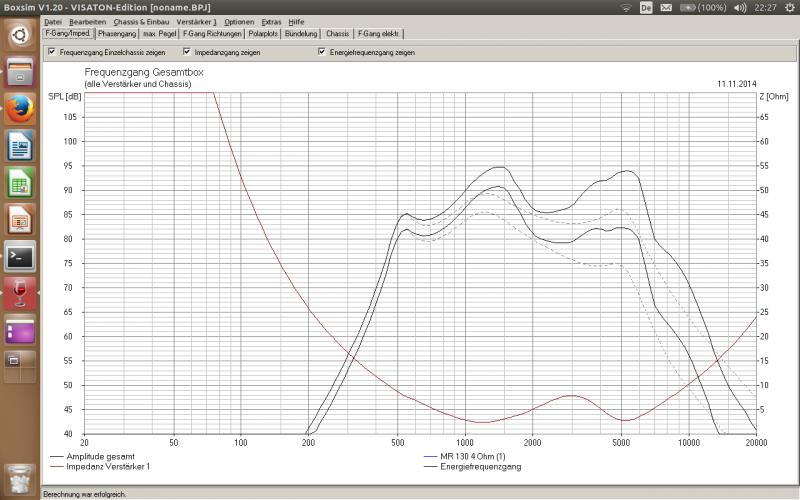Open the Datei menu
Viewport: 800px width, 500px height.
pos(53,21)
